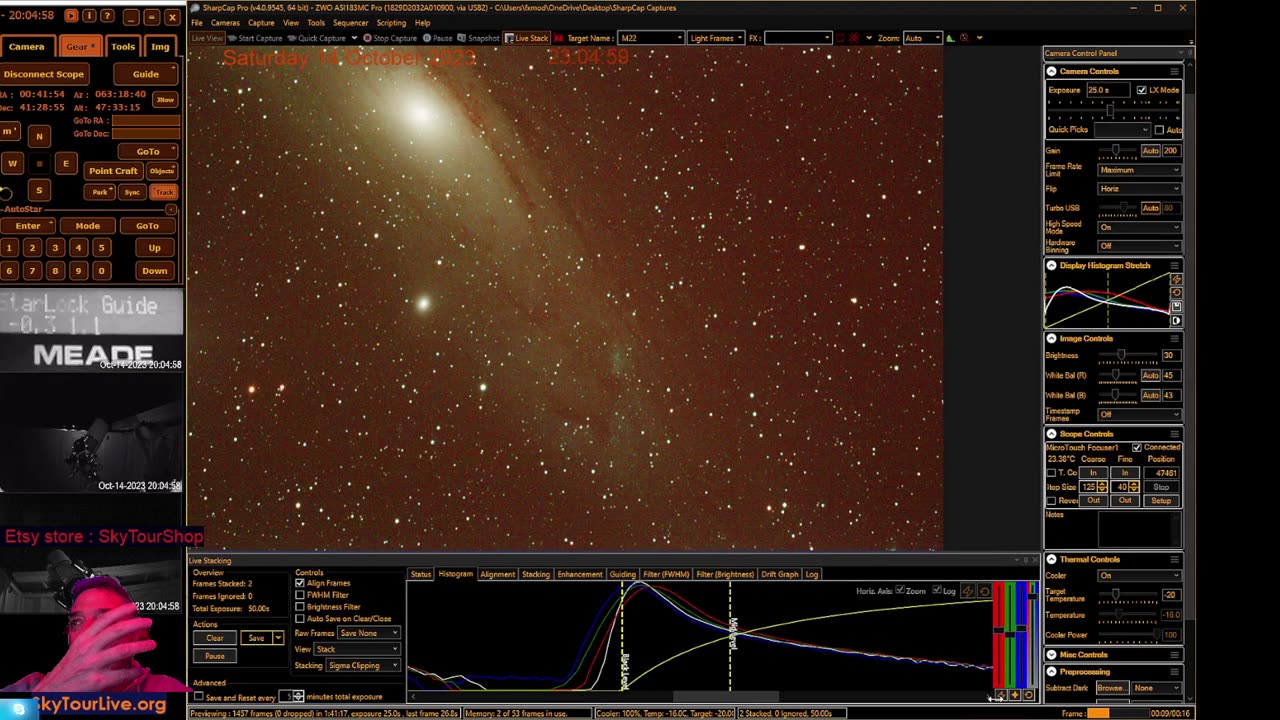
Task: Click Quick Capture in toolbar
Action: pyautogui.click(x=315, y=38)
